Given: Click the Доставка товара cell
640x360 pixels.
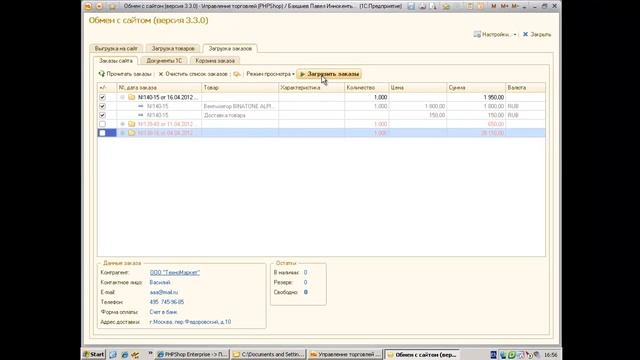Looking at the screenshot, I should point(240,115).
